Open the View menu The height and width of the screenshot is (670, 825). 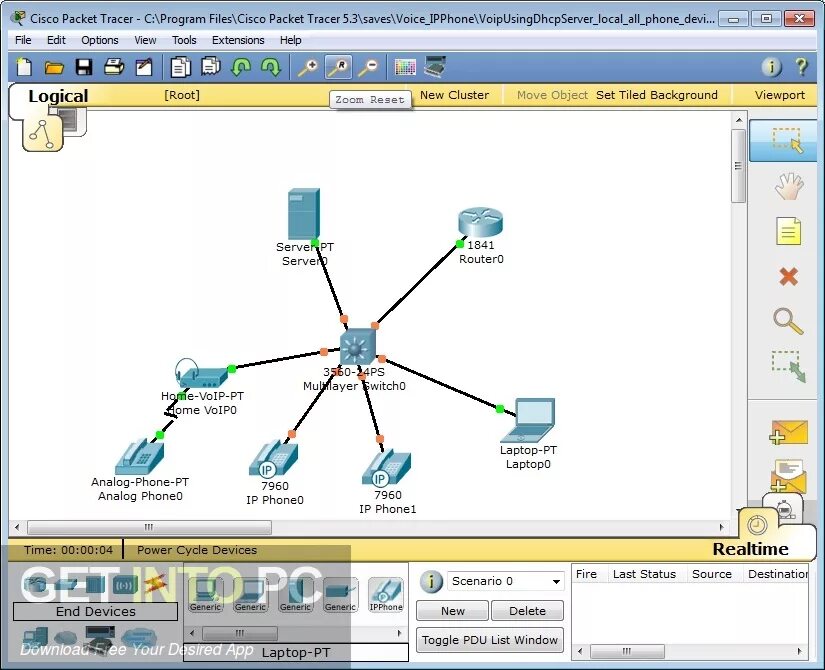145,40
